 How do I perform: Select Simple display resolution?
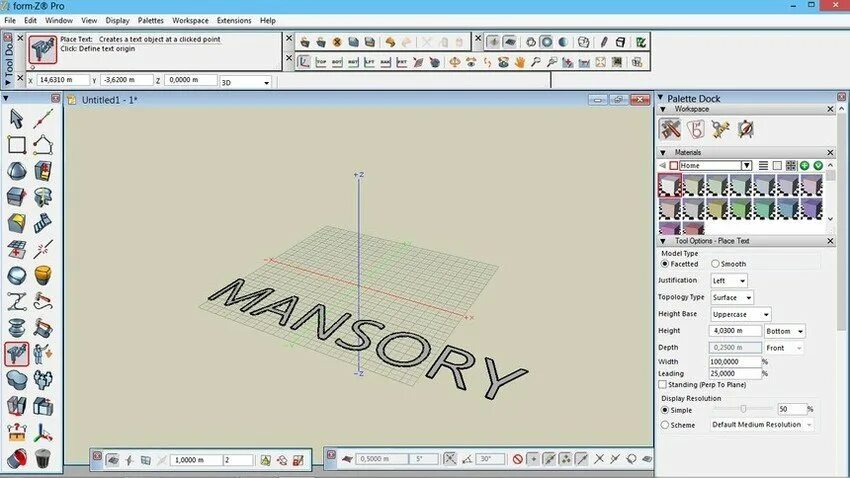(665, 410)
